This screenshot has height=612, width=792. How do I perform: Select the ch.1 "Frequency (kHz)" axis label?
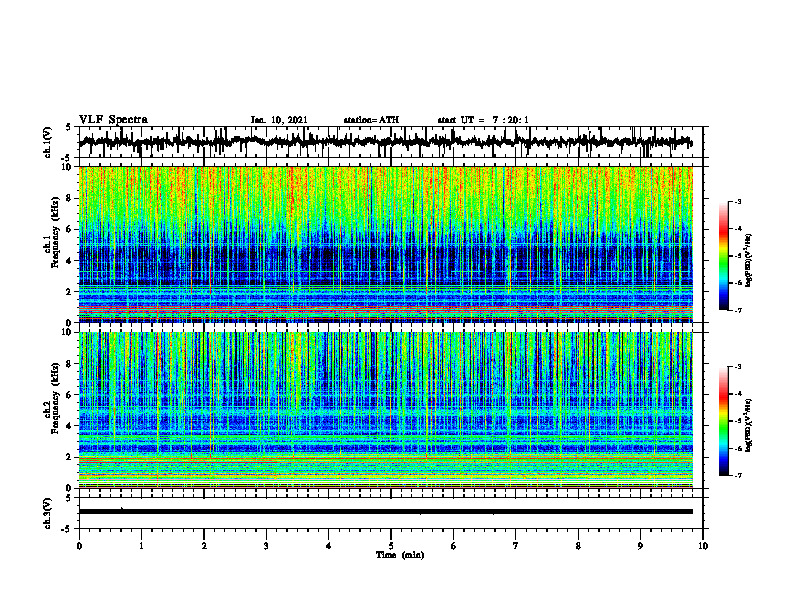(x=55, y=232)
